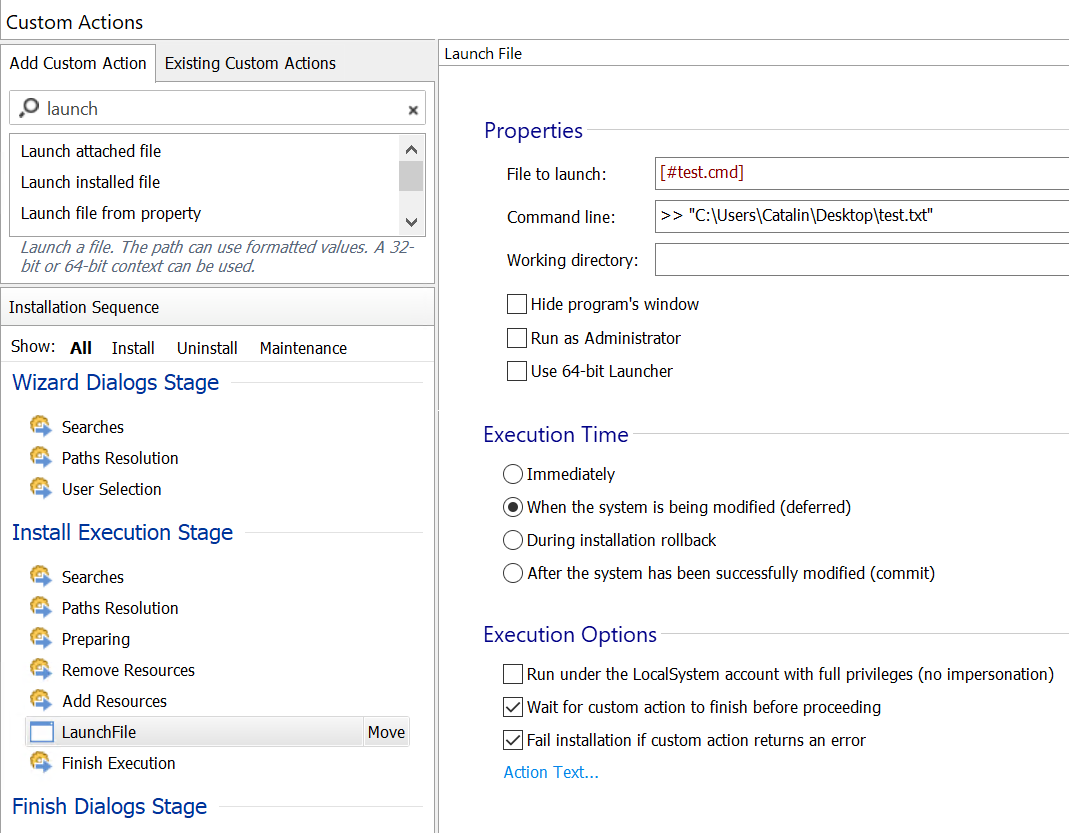Clear the launch search text

click(412, 109)
